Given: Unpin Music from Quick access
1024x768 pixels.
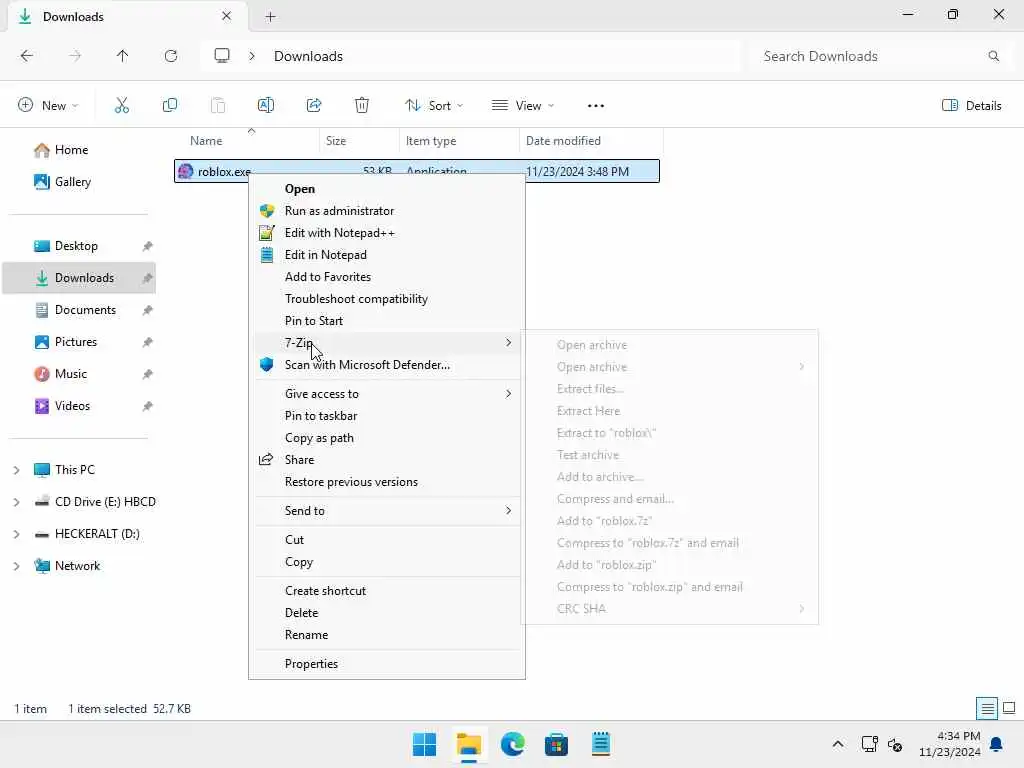Looking at the screenshot, I should pyautogui.click(x=148, y=374).
